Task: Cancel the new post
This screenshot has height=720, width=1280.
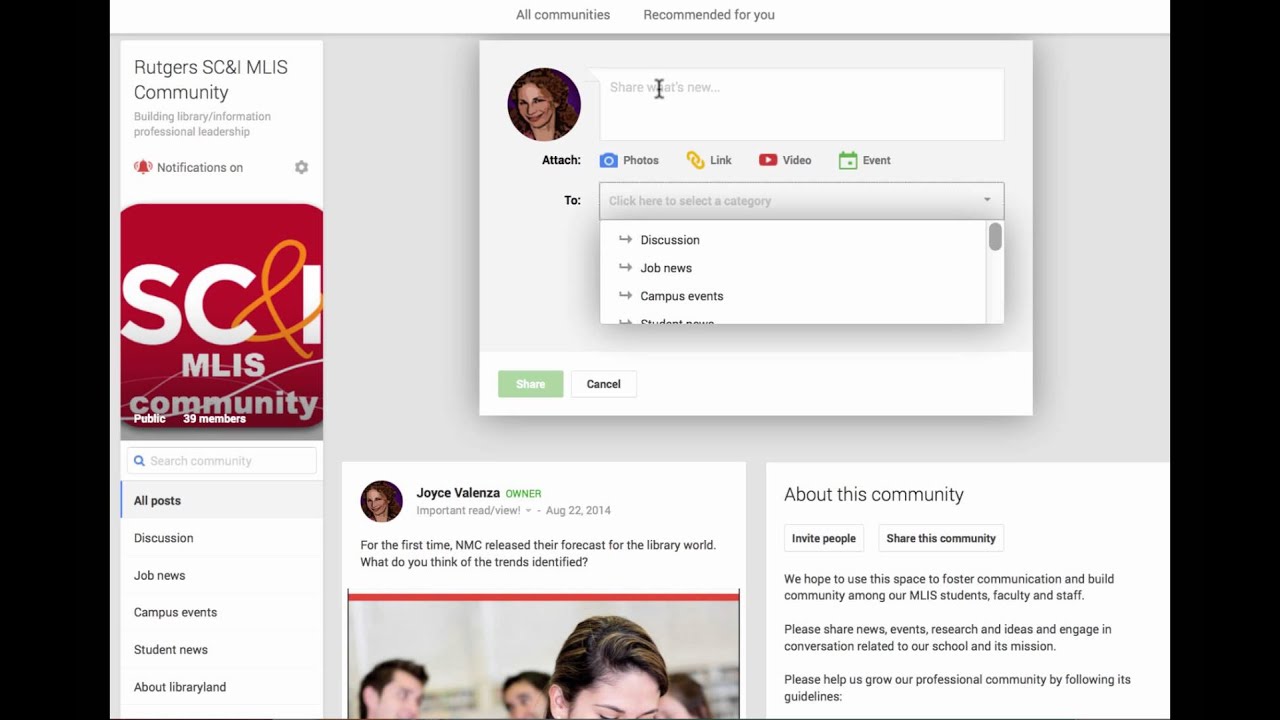Action: click(603, 384)
